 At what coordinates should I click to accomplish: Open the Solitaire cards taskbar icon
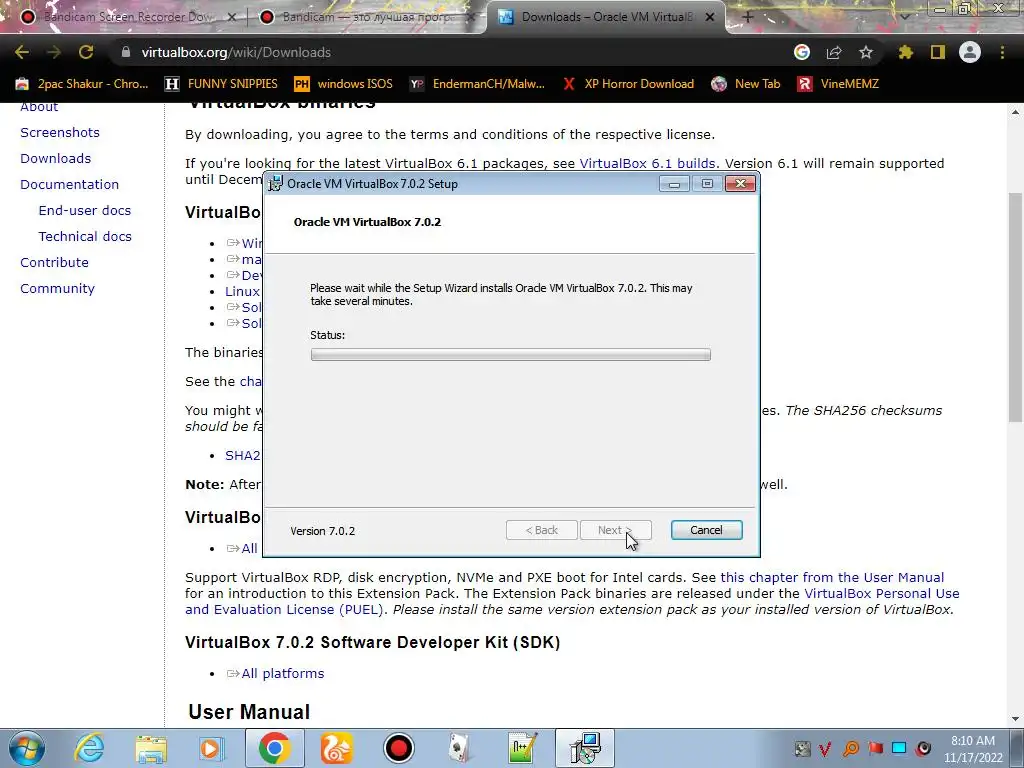[460, 748]
